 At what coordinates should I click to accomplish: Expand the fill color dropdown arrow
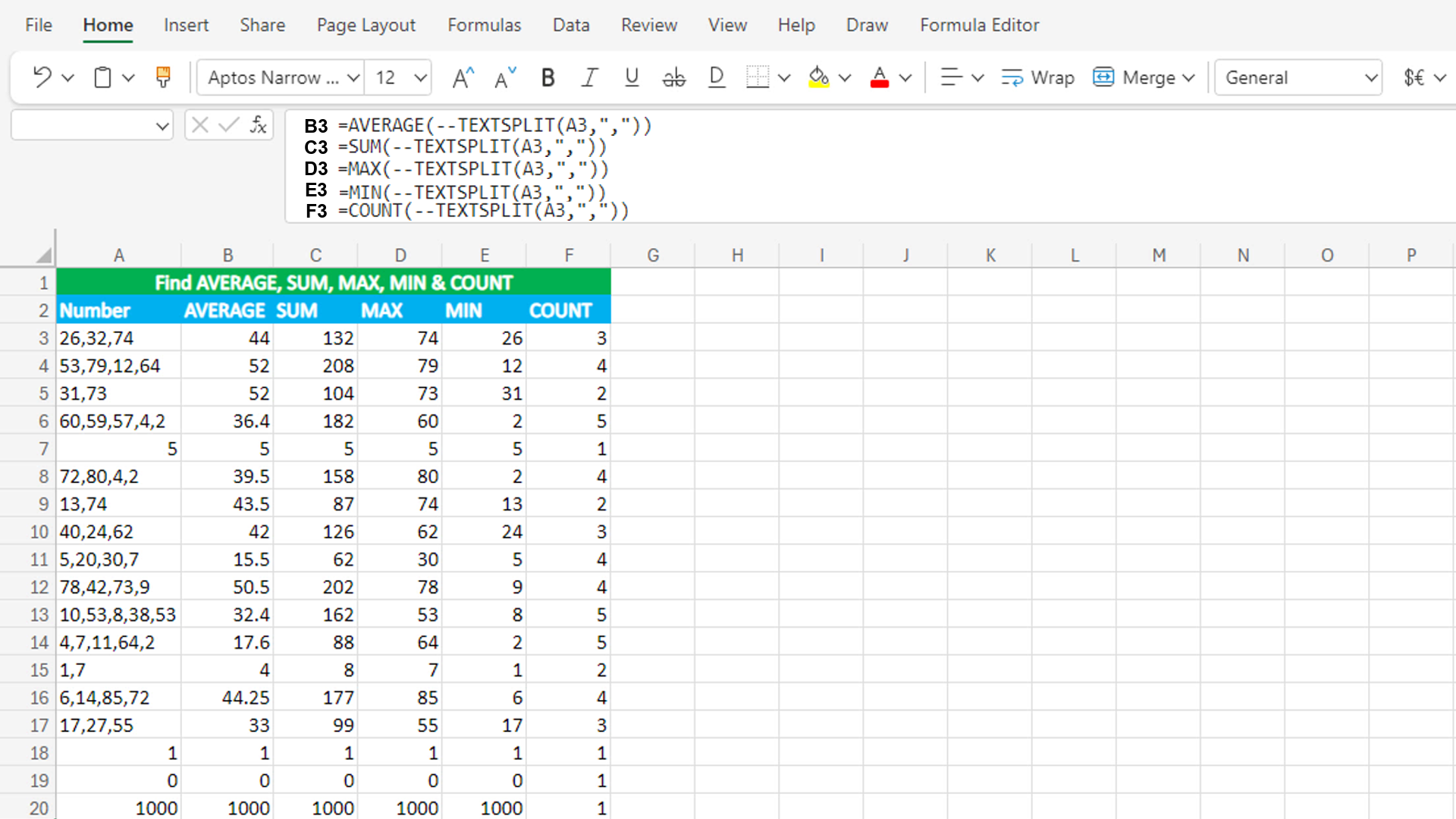[x=845, y=77]
